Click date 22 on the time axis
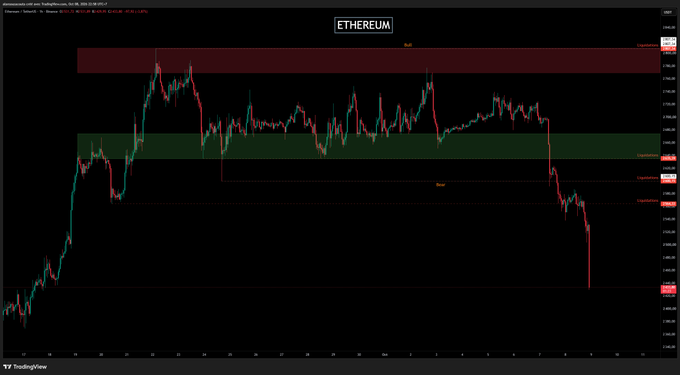This screenshot has width=680, height=375. click(153, 355)
